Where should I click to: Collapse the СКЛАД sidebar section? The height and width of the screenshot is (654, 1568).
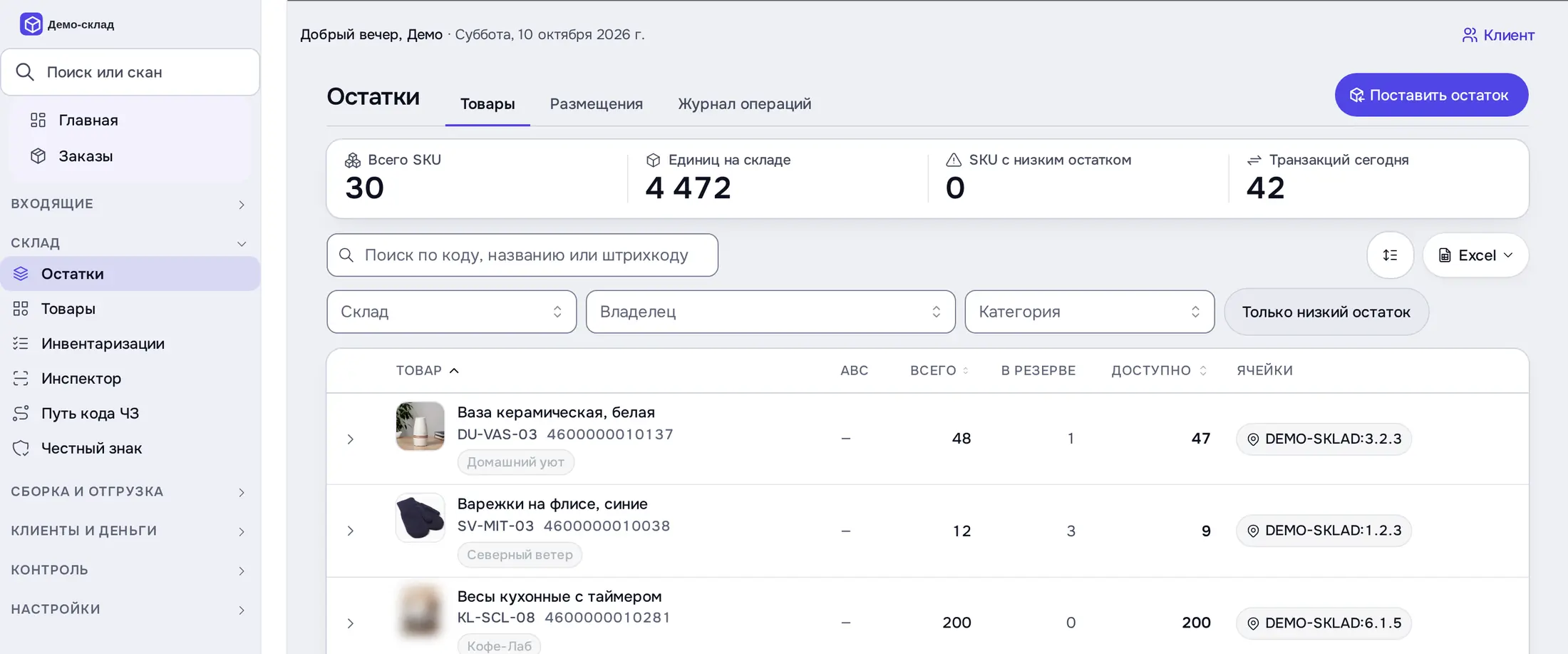pos(130,243)
